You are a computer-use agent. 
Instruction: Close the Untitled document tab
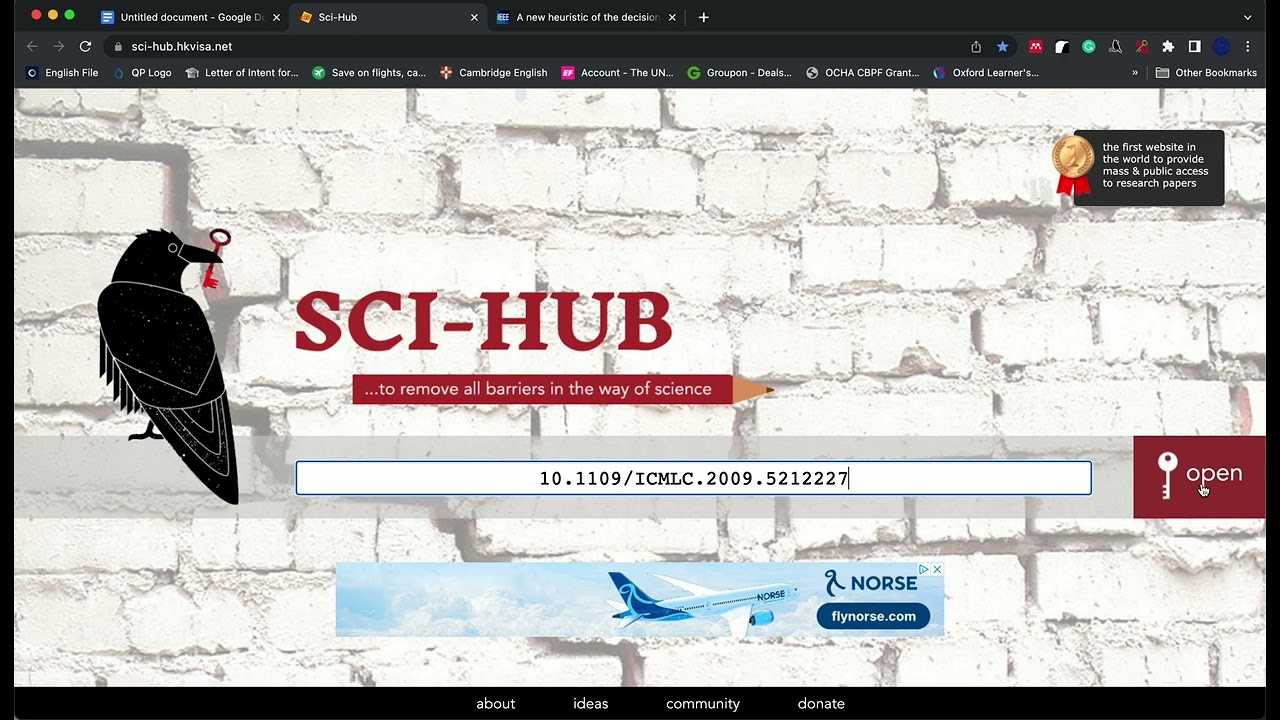[277, 17]
